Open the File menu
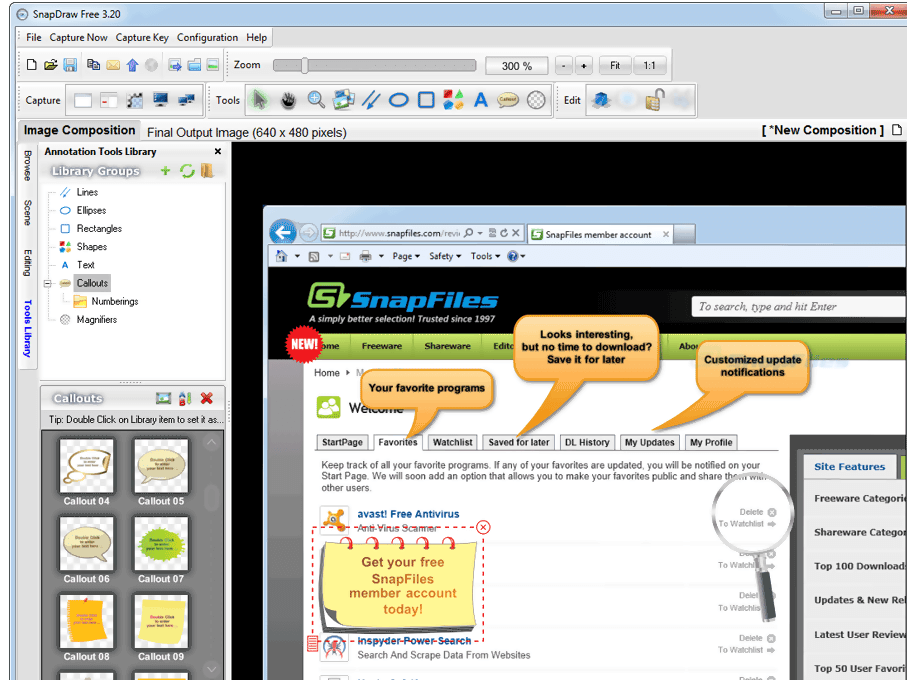907x680 pixels. coord(34,38)
